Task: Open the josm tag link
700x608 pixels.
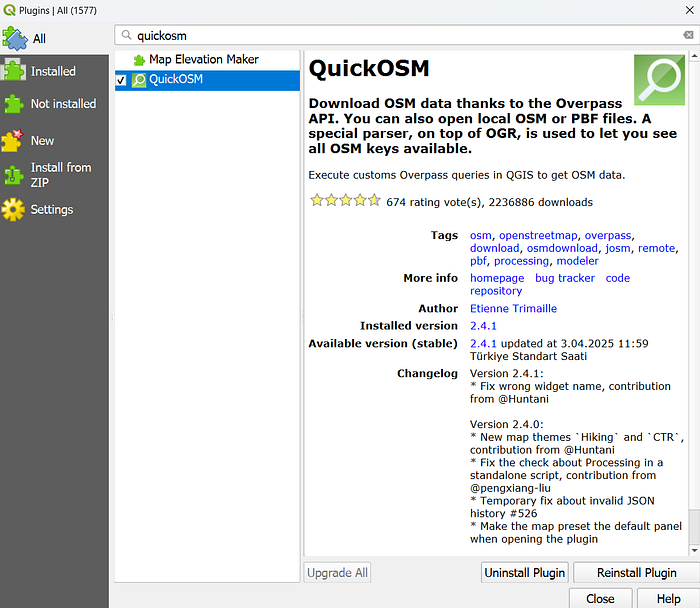Action: (618, 248)
